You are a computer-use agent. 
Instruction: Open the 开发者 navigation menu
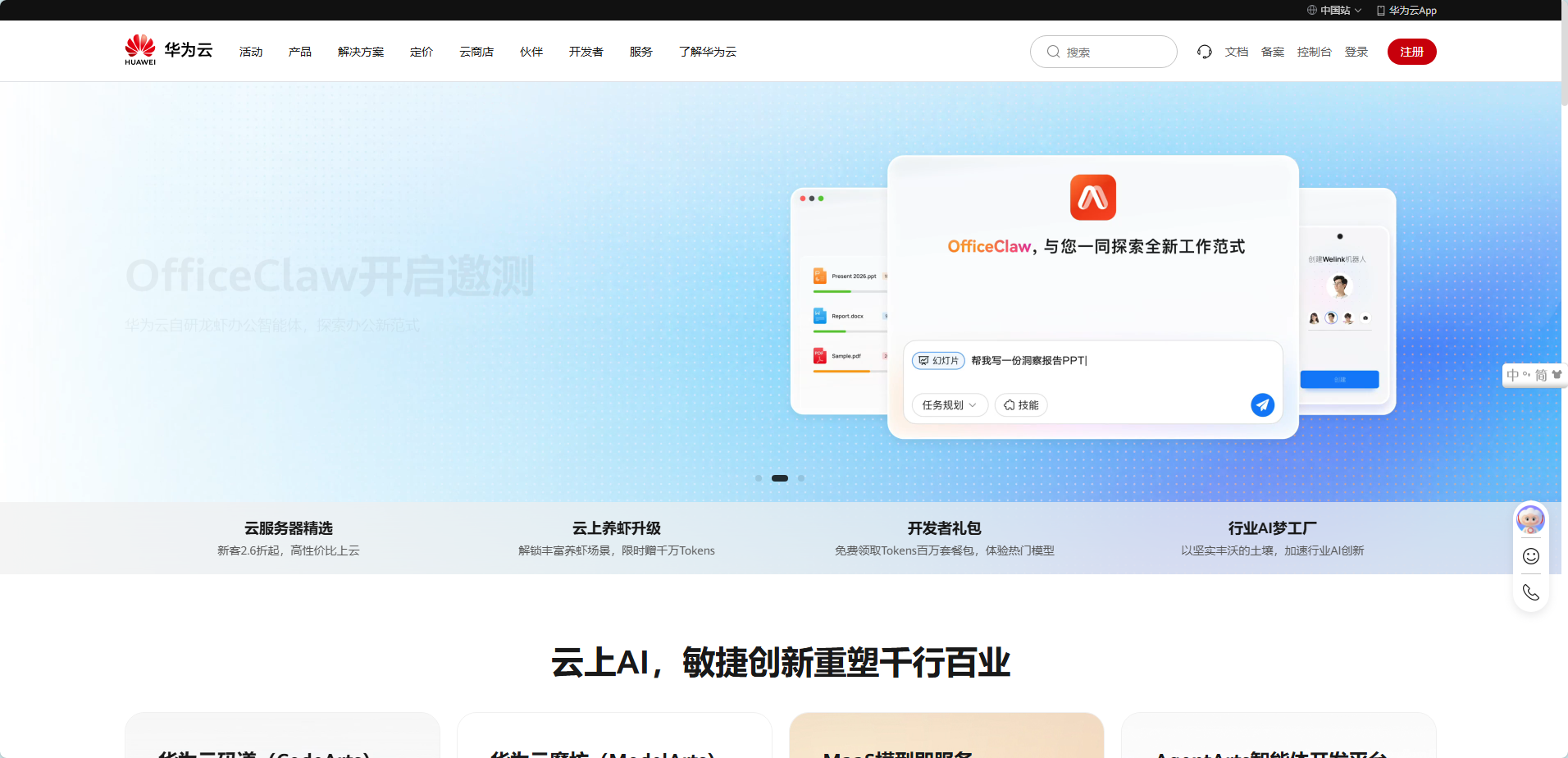586,52
